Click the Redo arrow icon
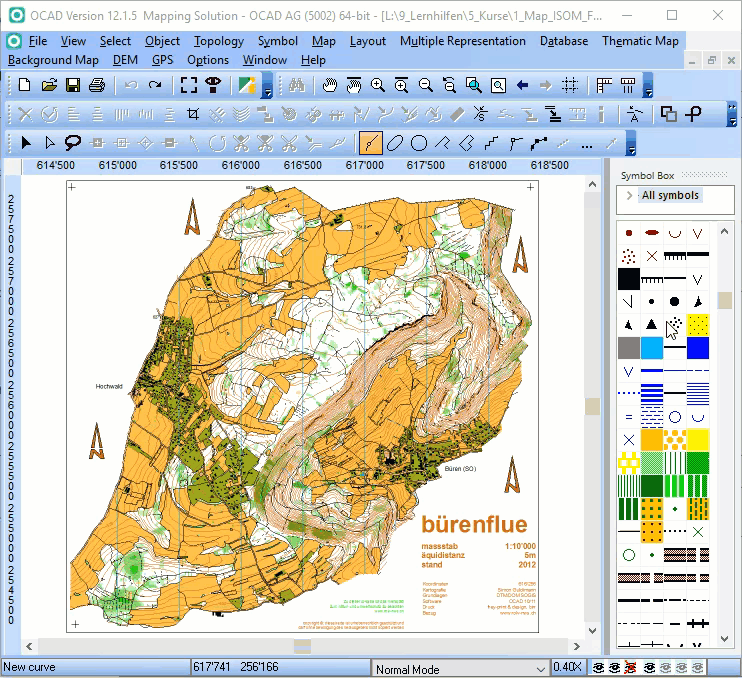 click(x=155, y=85)
